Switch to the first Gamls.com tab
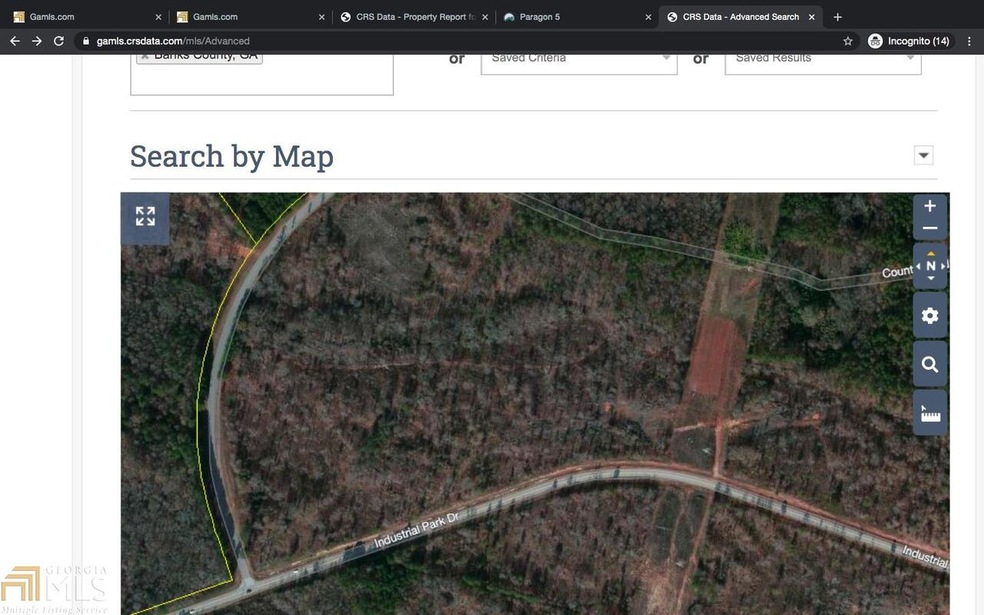 84,17
